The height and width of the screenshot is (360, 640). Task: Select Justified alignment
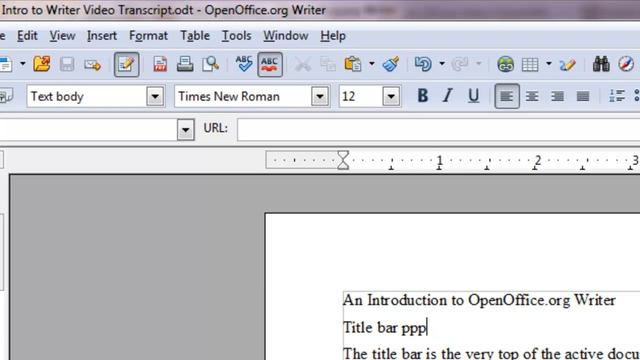583,96
